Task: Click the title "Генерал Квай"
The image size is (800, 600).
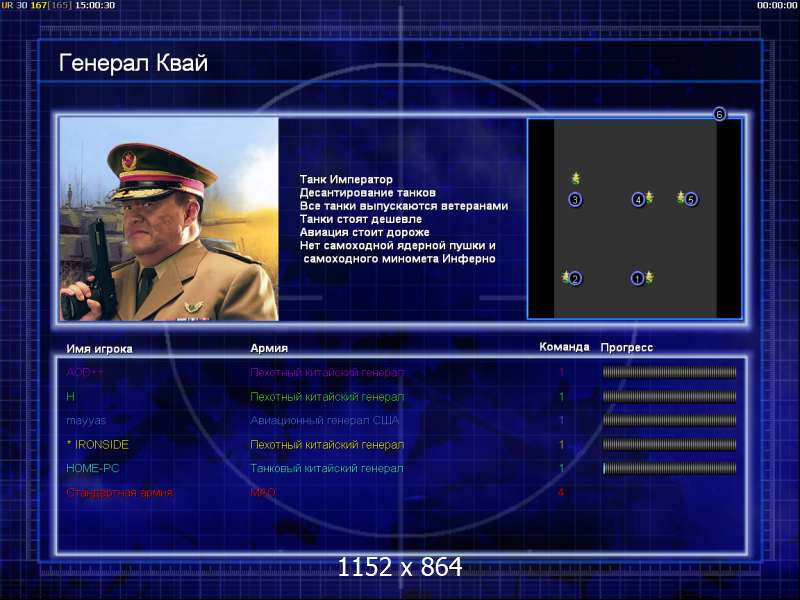Action: tap(133, 63)
